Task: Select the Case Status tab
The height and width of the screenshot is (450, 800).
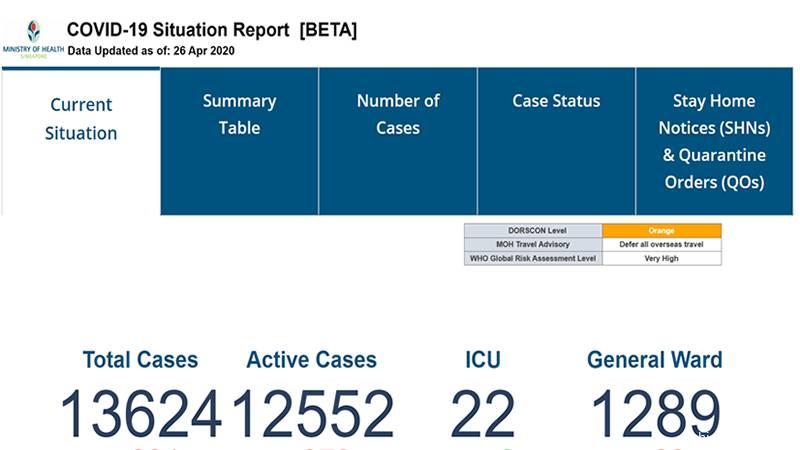Action: click(x=556, y=101)
